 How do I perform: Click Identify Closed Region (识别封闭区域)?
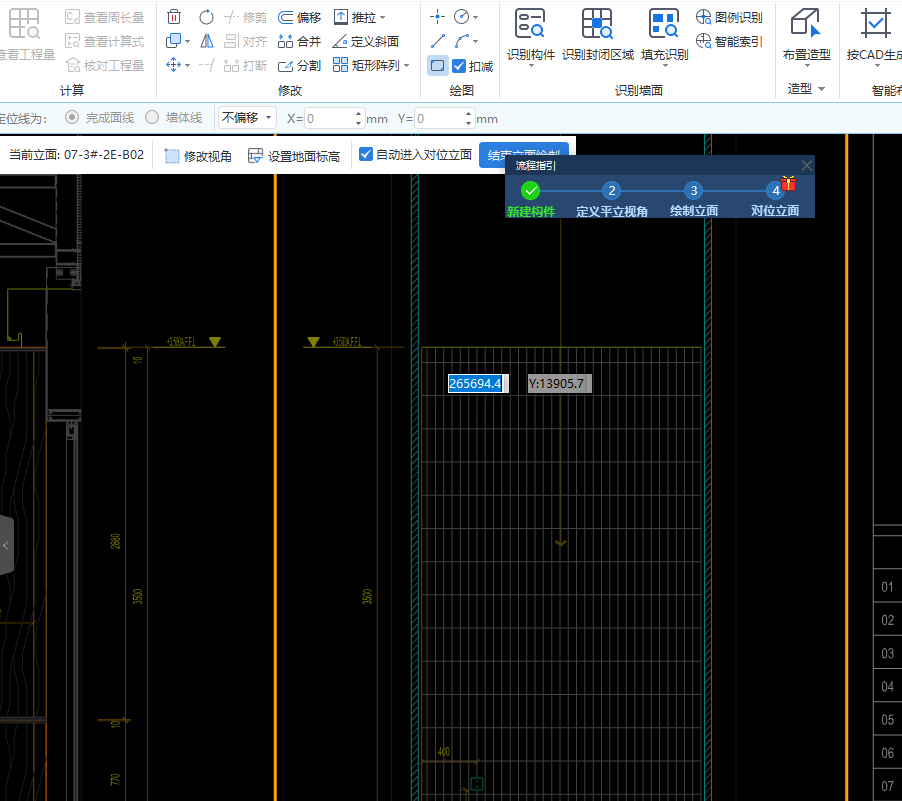pyautogui.click(x=598, y=35)
